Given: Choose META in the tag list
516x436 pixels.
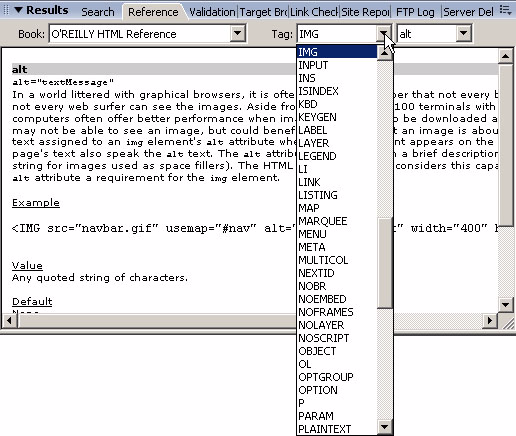Looking at the screenshot, I should click(x=337, y=247).
